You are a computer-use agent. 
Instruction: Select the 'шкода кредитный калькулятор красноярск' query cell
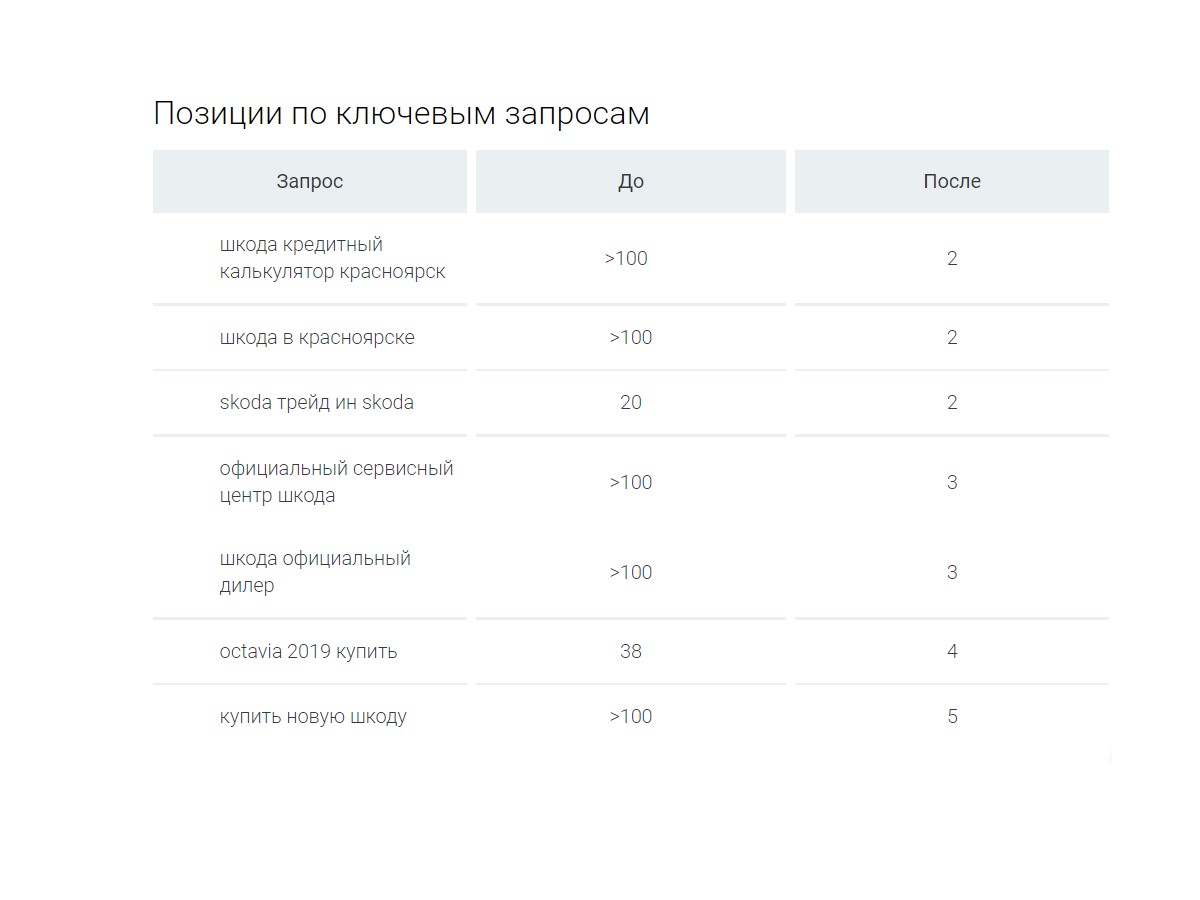[x=332, y=258]
